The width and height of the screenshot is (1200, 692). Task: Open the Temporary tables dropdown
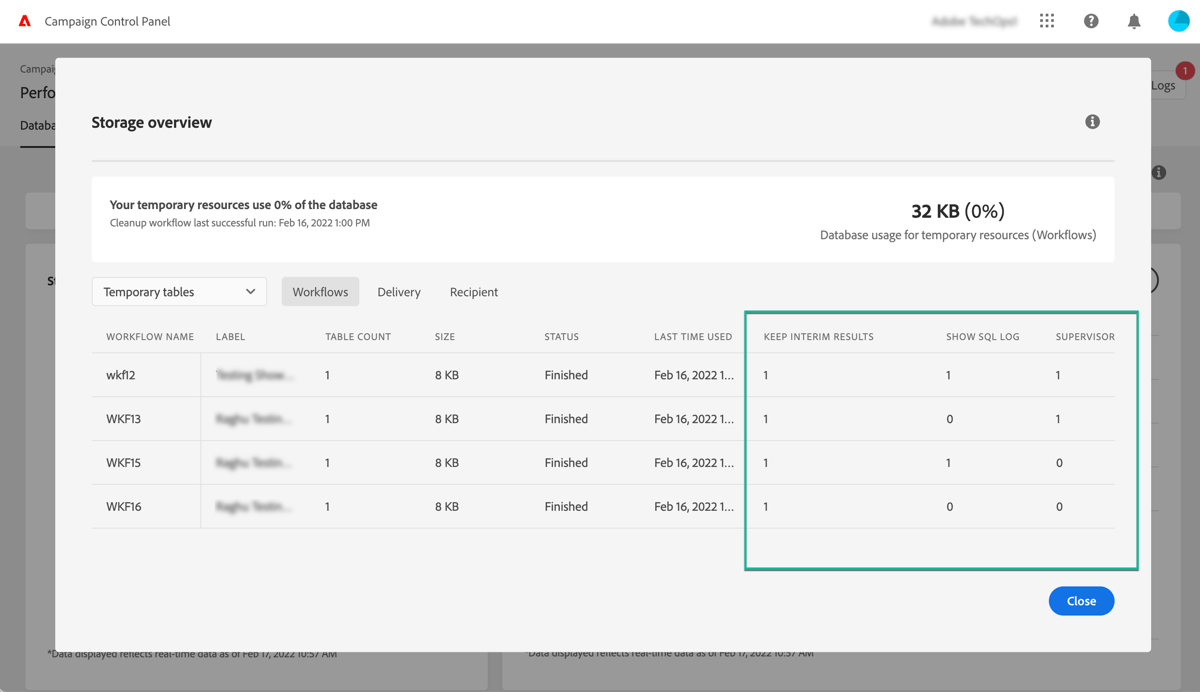pyautogui.click(x=179, y=291)
